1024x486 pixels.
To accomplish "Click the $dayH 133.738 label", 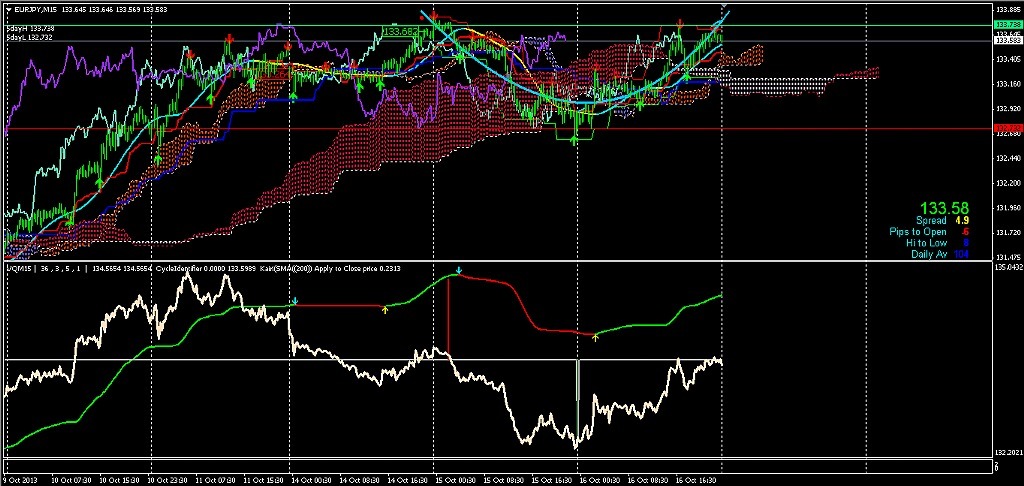I will [29, 29].
